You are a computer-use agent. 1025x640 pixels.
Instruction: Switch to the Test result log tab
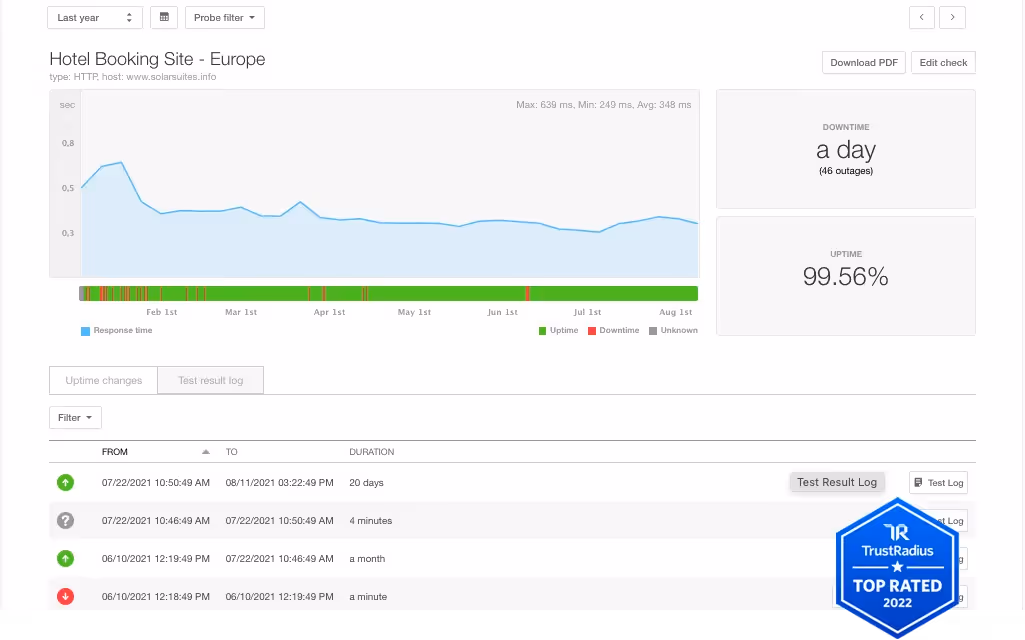(210, 380)
